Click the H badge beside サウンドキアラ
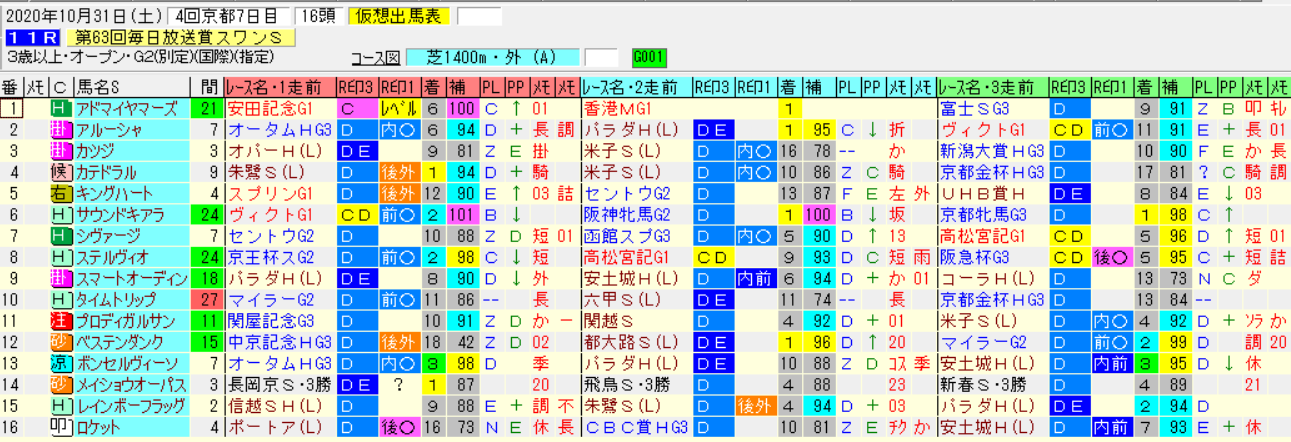Screen dimensions: 1291x442 pyautogui.click(x=60, y=213)
